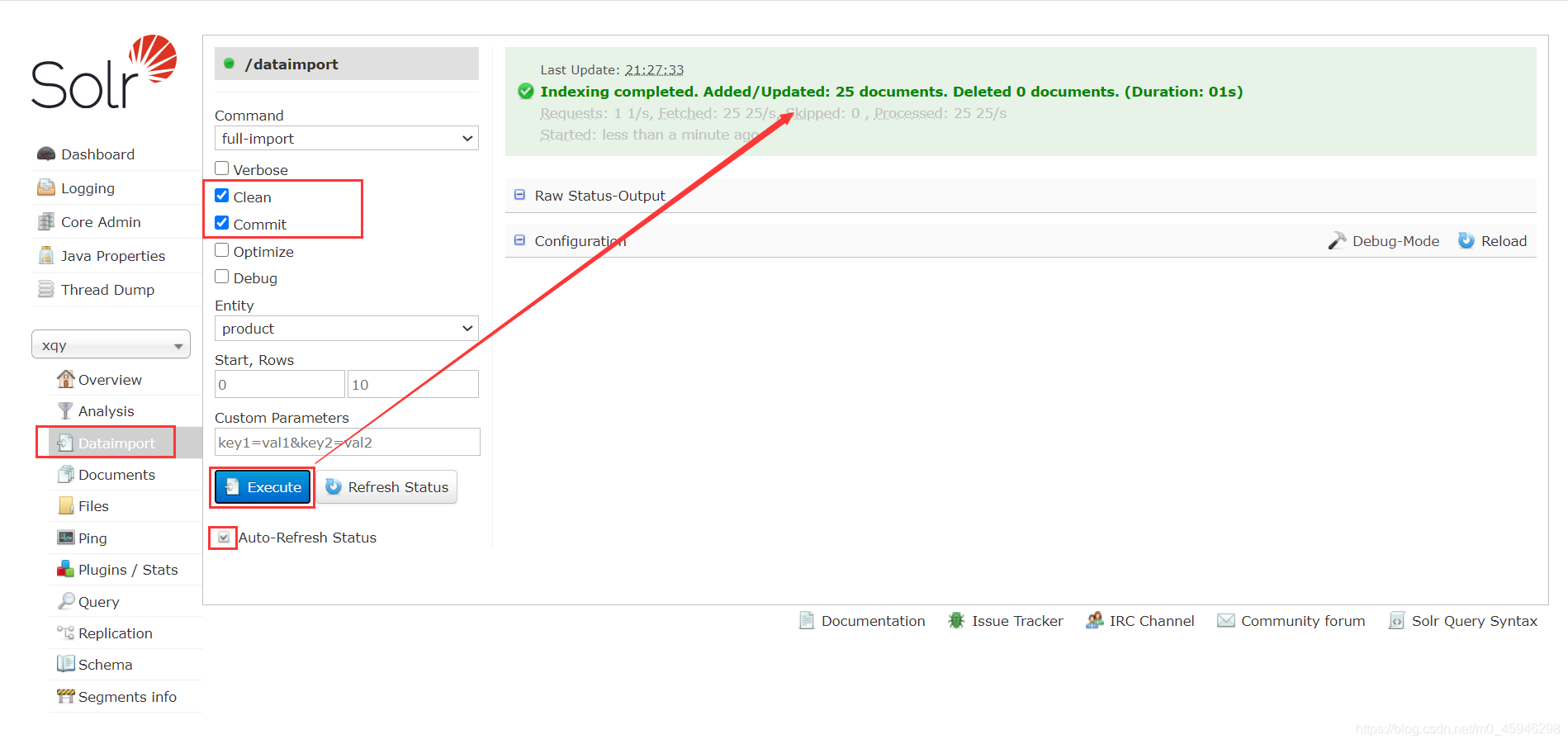1568x744 pixels.
Task: Click the Custom Parameters input field
Action: pos(348,442)
